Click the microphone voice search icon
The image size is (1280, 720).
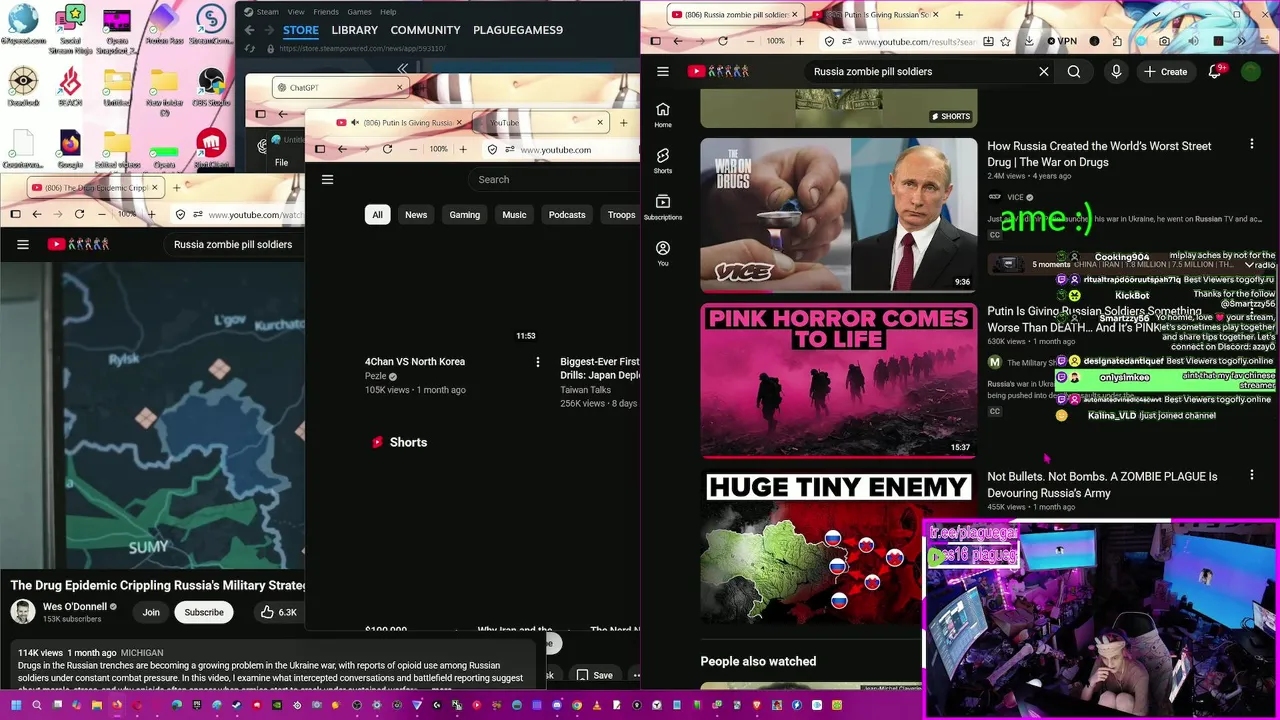coord(1116,71)
